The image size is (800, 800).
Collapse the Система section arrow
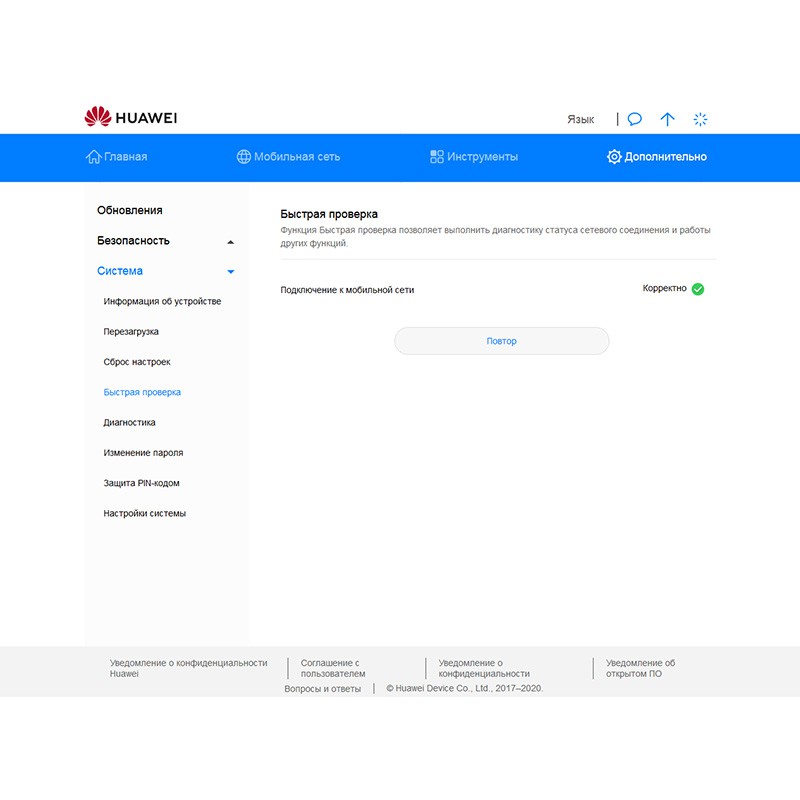pyautogui.click(x=231, y=272)
